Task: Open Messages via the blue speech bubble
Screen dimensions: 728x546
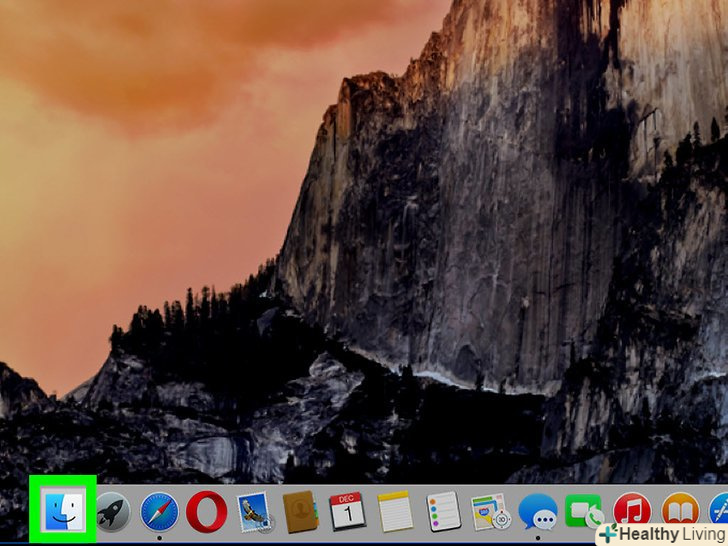Action: tap(538, 513)
